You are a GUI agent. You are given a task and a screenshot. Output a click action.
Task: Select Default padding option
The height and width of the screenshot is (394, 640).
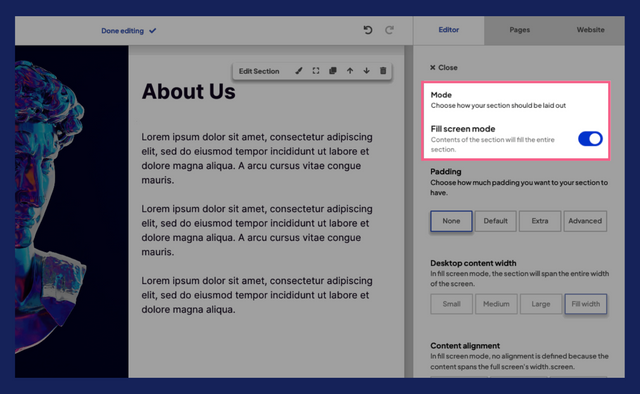click(x=496, y=221)
